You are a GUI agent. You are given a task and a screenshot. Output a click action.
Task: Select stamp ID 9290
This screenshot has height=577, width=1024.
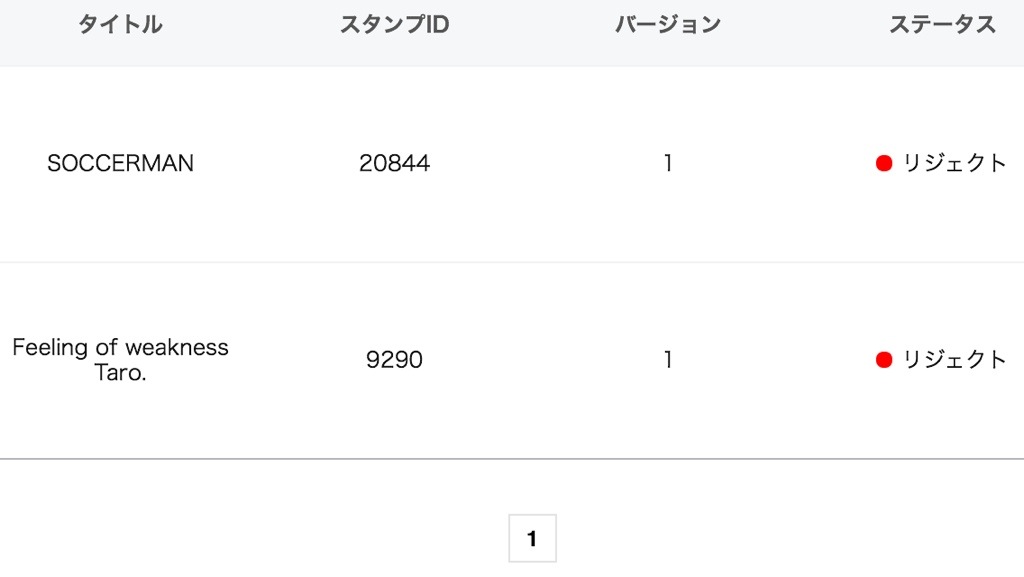[394, 360]
